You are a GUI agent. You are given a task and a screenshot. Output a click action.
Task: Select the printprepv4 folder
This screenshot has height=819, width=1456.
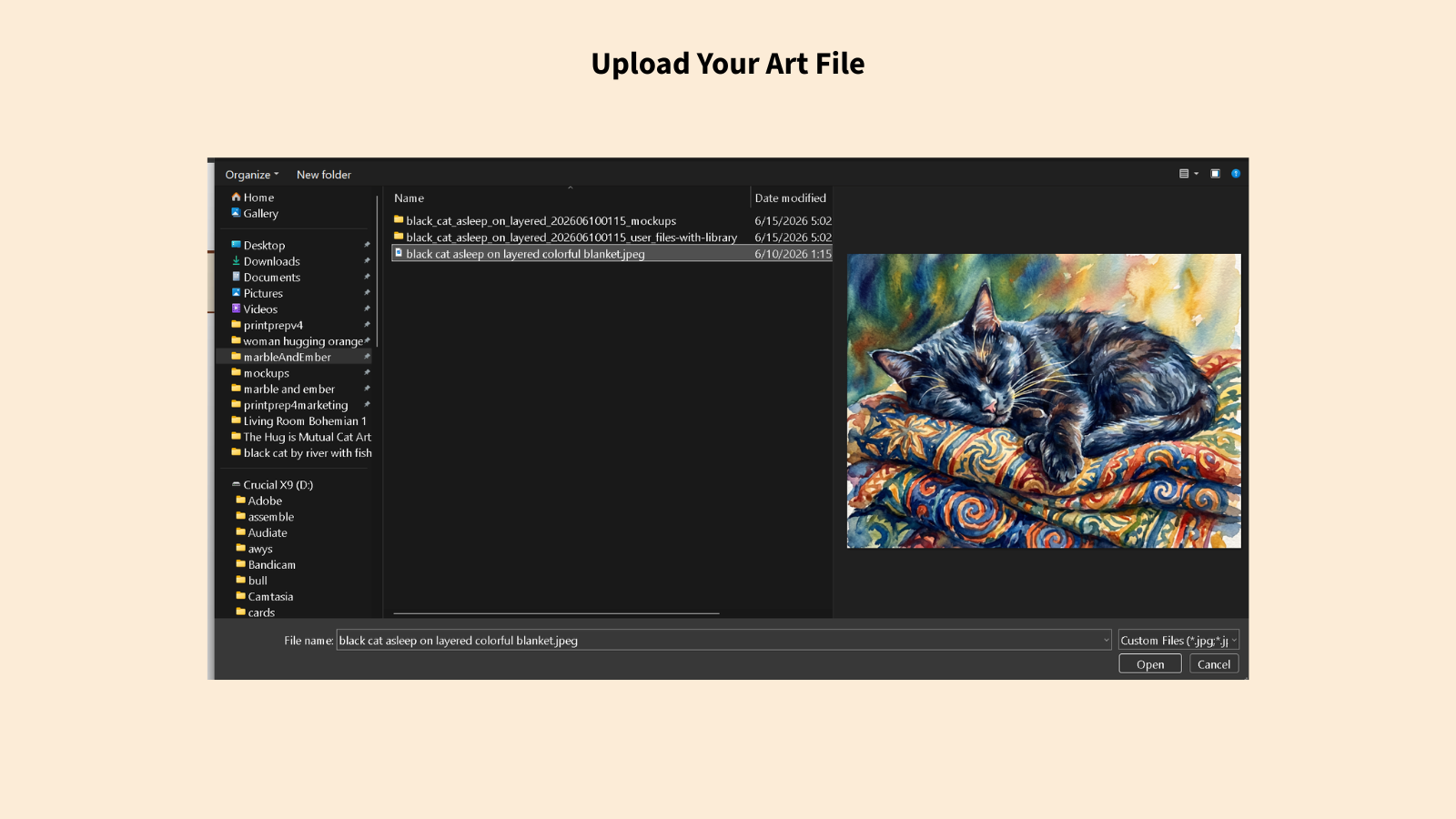click(273, 325)
